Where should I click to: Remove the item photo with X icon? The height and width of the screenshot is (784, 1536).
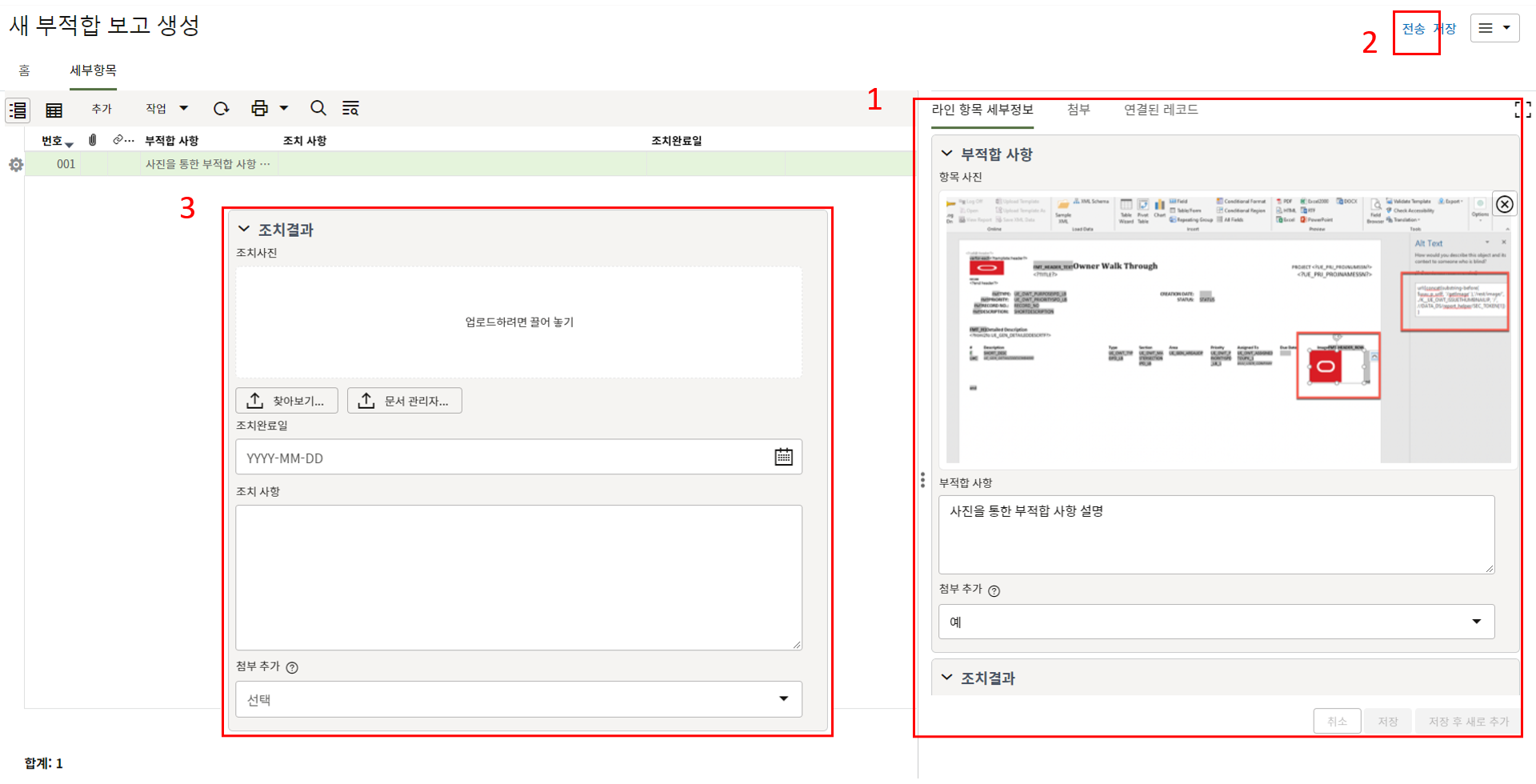coord(1504,204)
